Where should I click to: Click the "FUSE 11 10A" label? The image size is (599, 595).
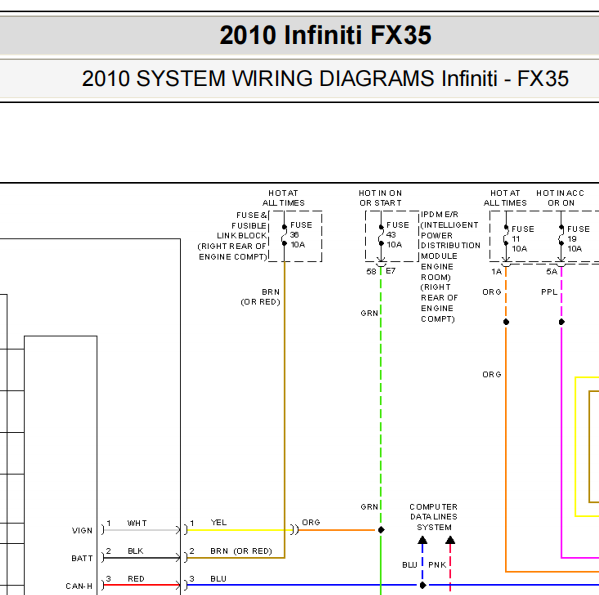pyautogui.click(x=523, y=239)
